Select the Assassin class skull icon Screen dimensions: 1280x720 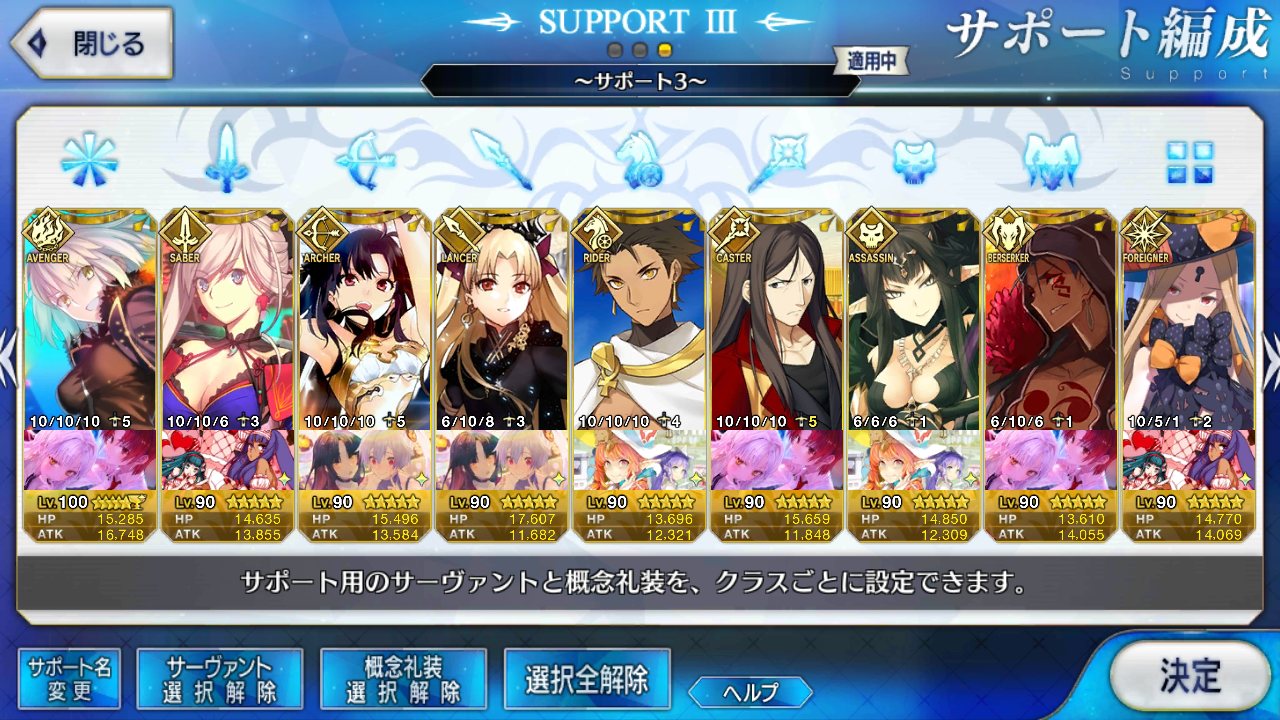click(x=914, y=160)
